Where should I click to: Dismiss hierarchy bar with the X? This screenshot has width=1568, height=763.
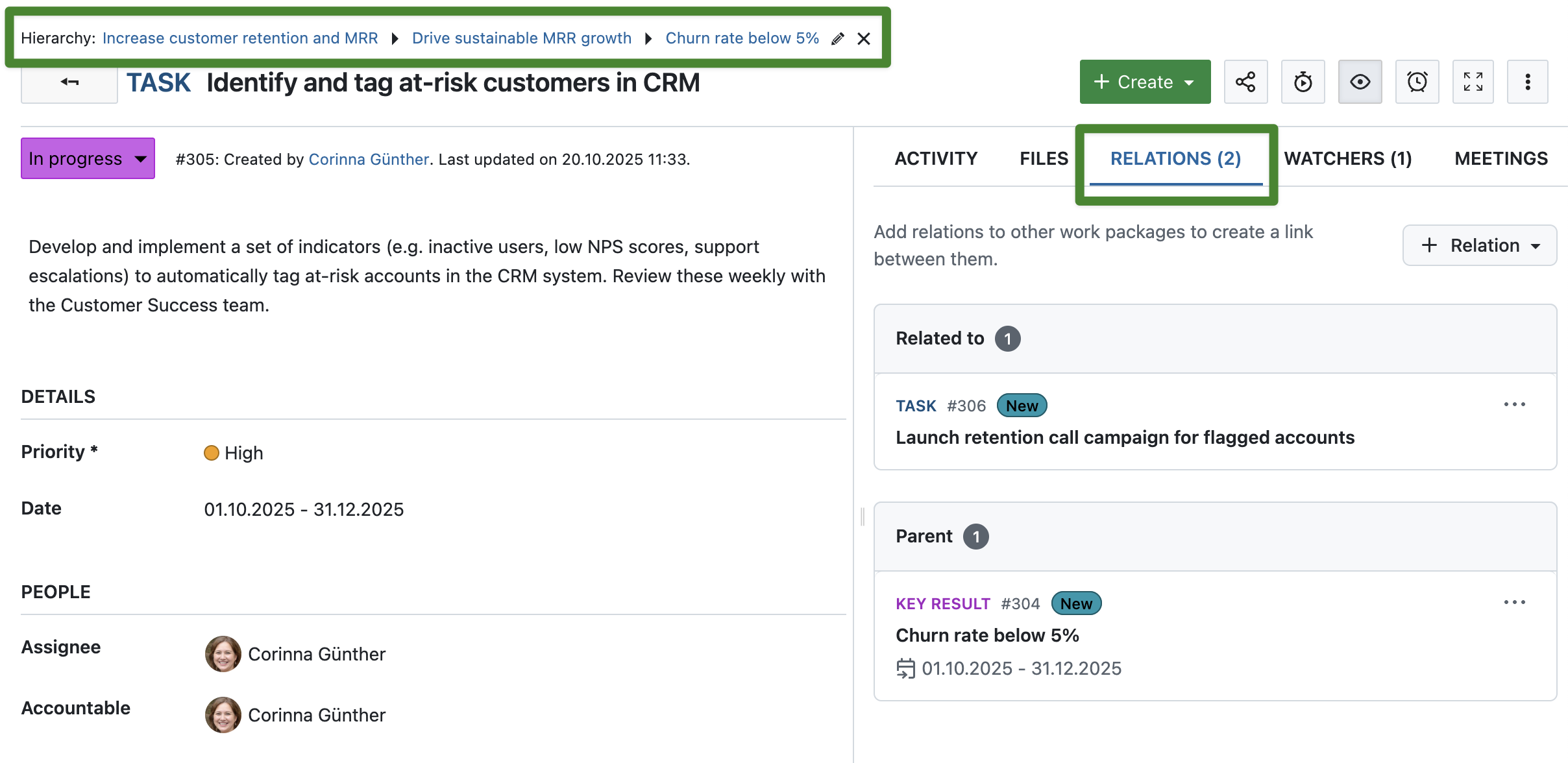click(864, 38)
